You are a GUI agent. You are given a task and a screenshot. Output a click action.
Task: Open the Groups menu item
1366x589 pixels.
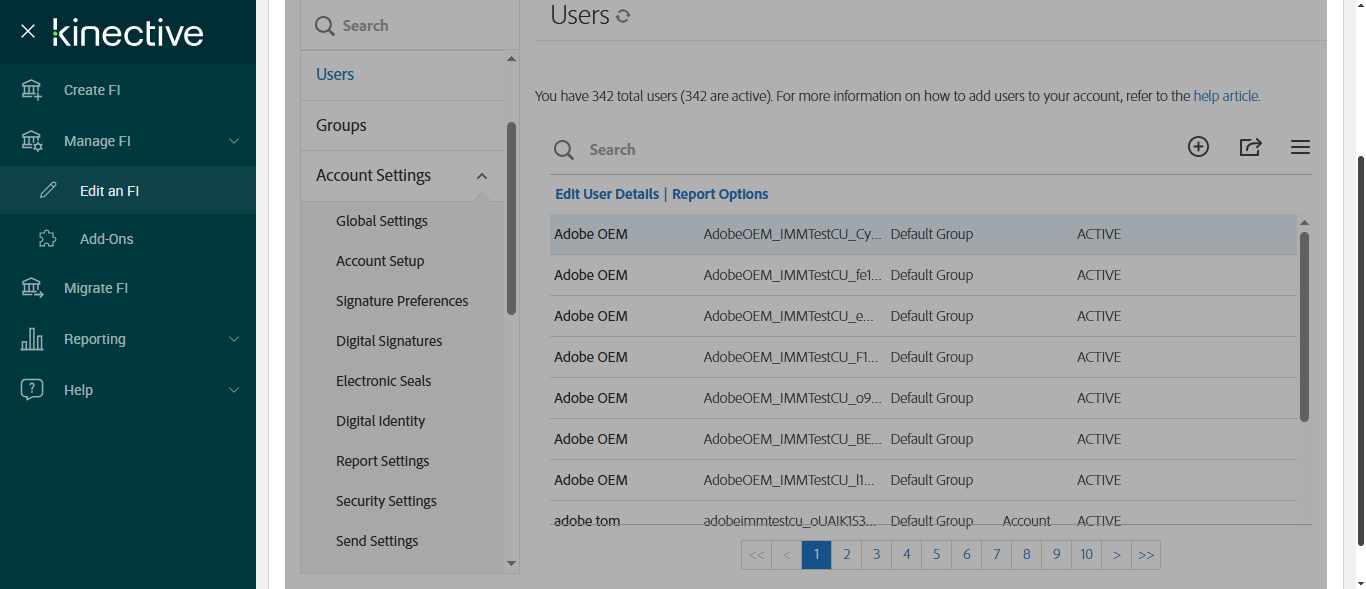[341, 125]
